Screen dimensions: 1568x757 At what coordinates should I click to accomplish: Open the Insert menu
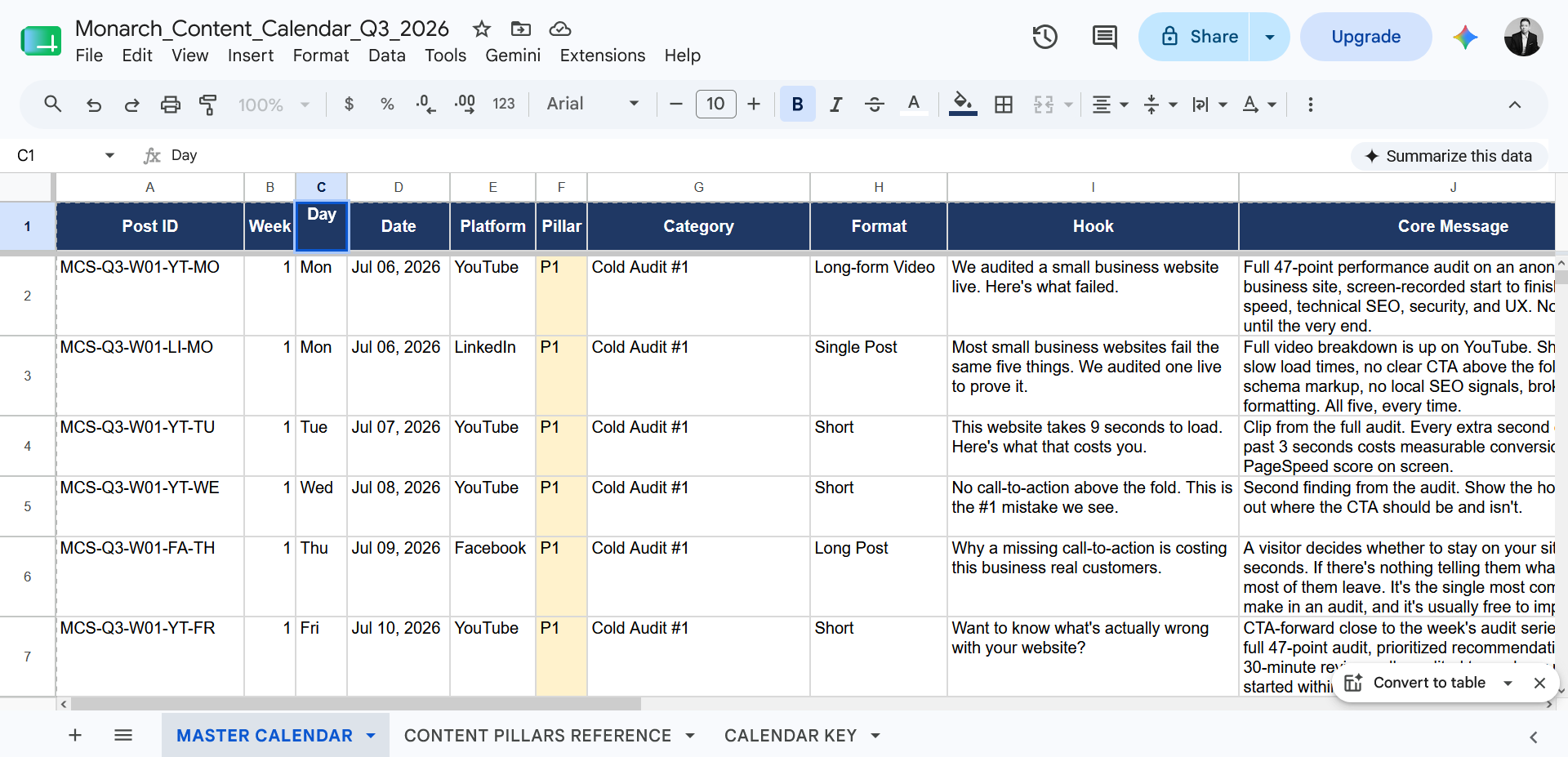(x=251, y=56)
